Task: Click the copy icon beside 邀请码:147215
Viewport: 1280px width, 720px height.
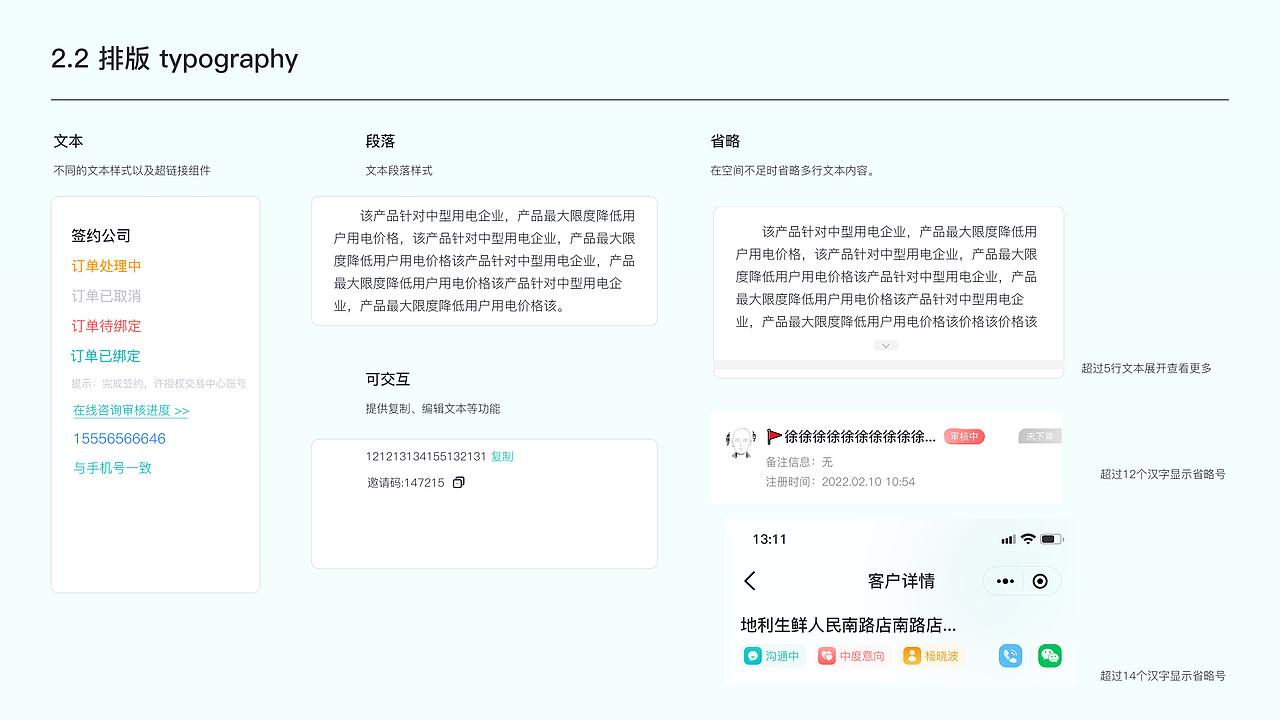Action: point(457,482)
